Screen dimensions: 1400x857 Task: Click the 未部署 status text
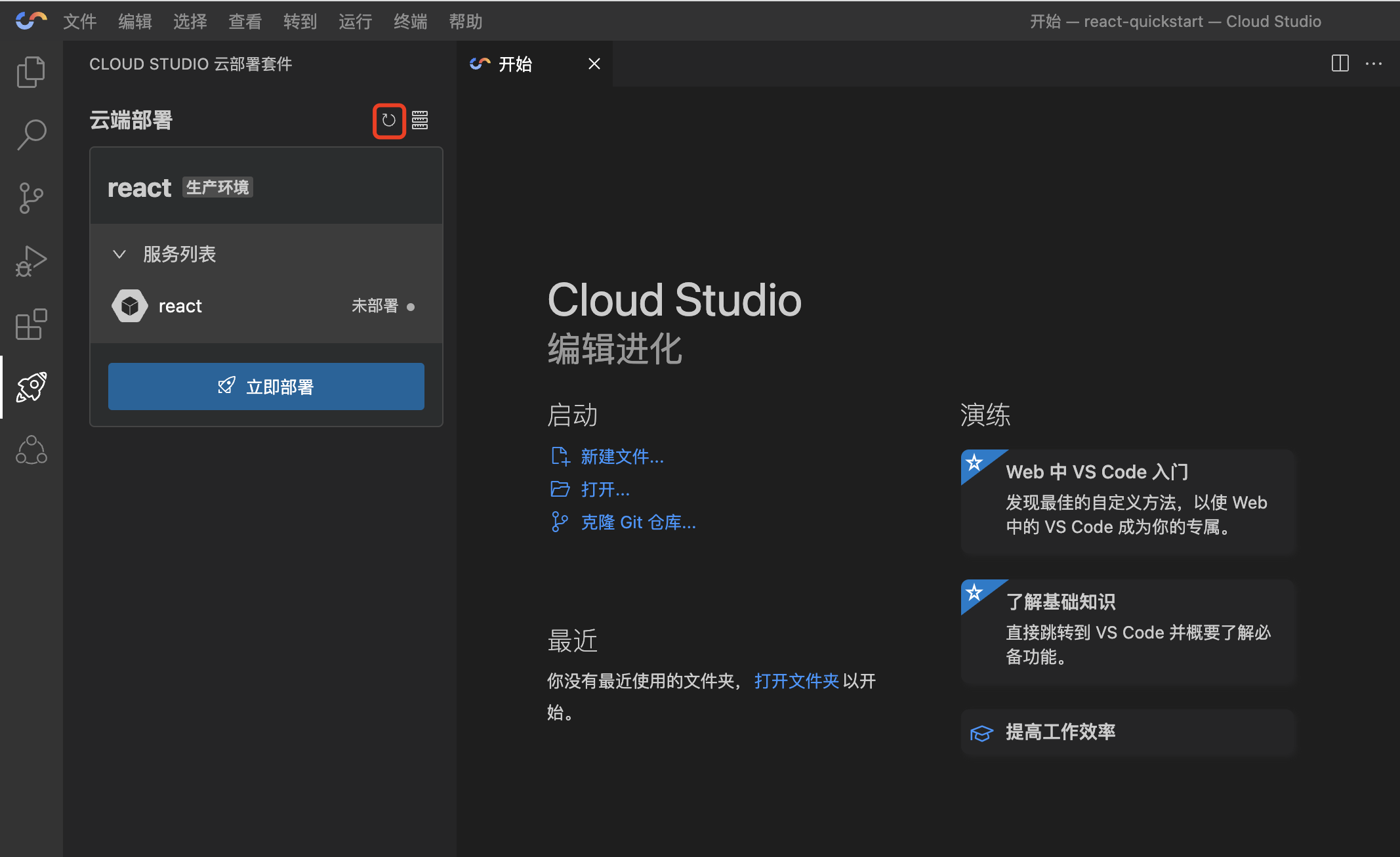(375, 306)
